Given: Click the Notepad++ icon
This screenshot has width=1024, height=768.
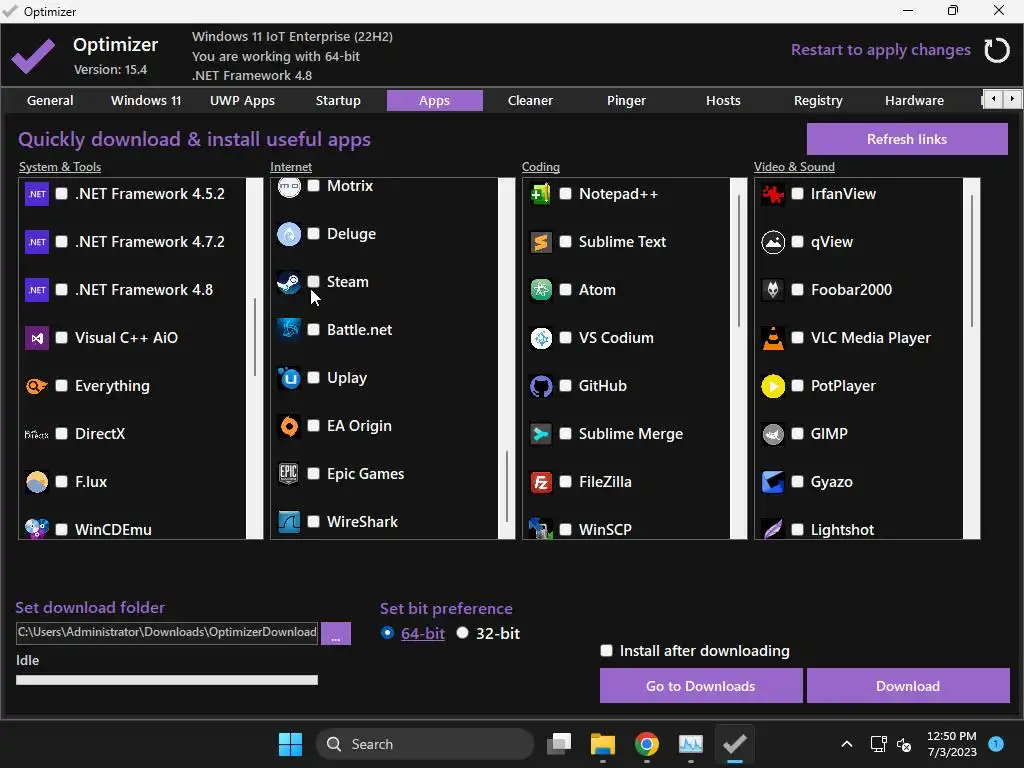Looking at the screenshot, I should [x=541, y=194].
